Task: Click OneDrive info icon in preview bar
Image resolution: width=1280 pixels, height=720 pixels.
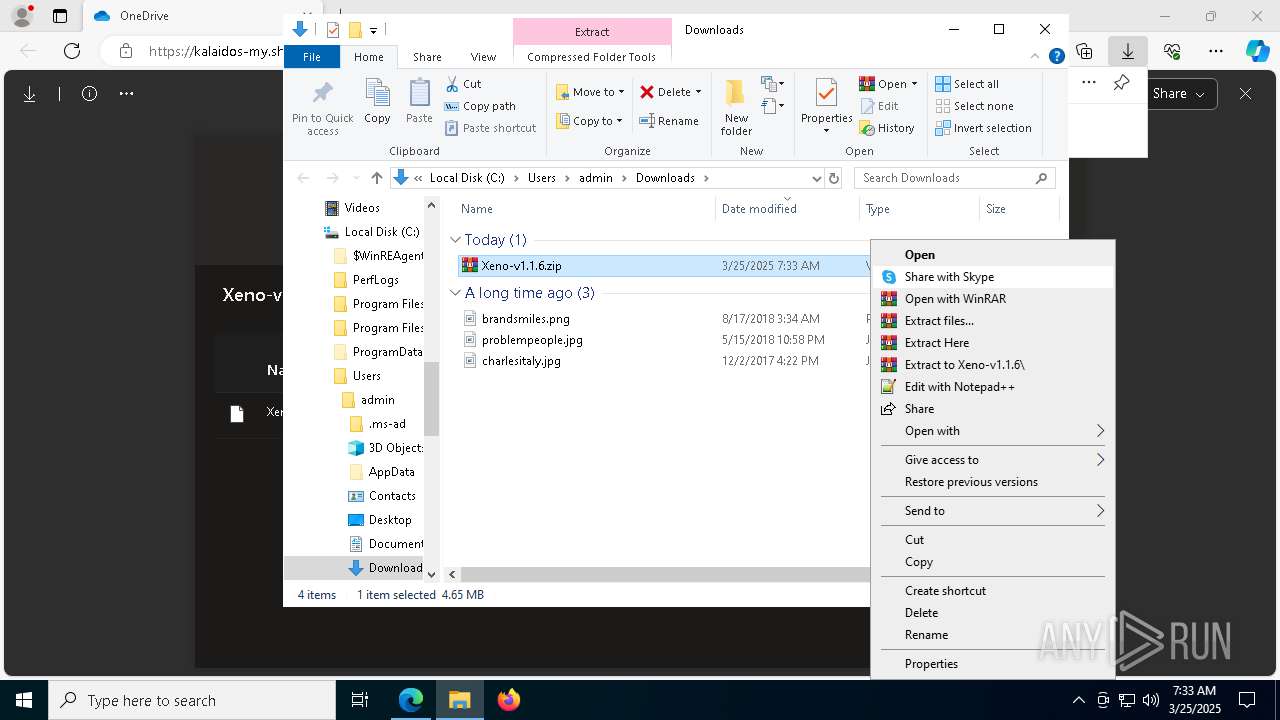Action: point(89,94)
